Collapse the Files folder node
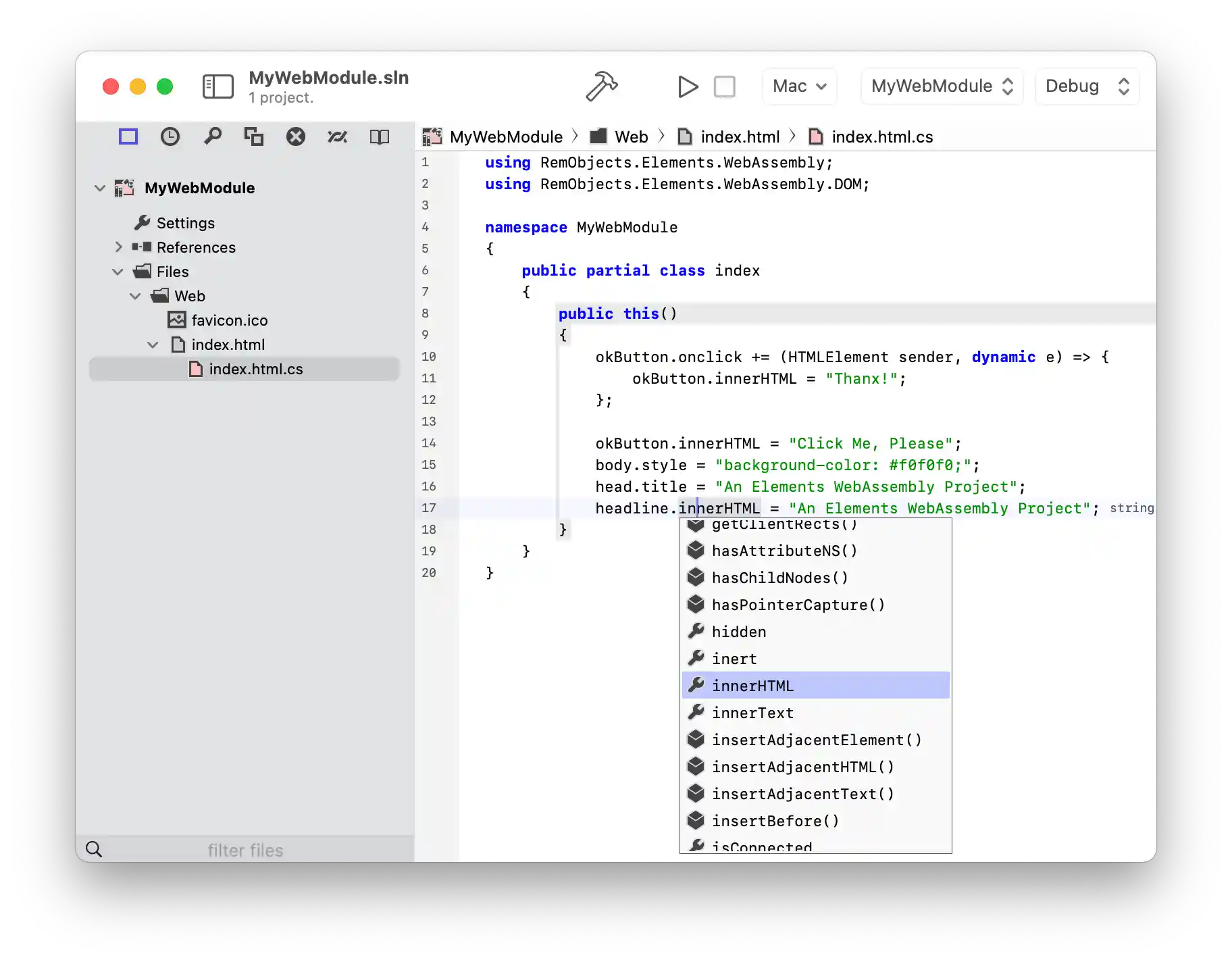Image resolution: width=1232 pixels, height=962 pixels. pyautogui.click(x=118, y=272)
